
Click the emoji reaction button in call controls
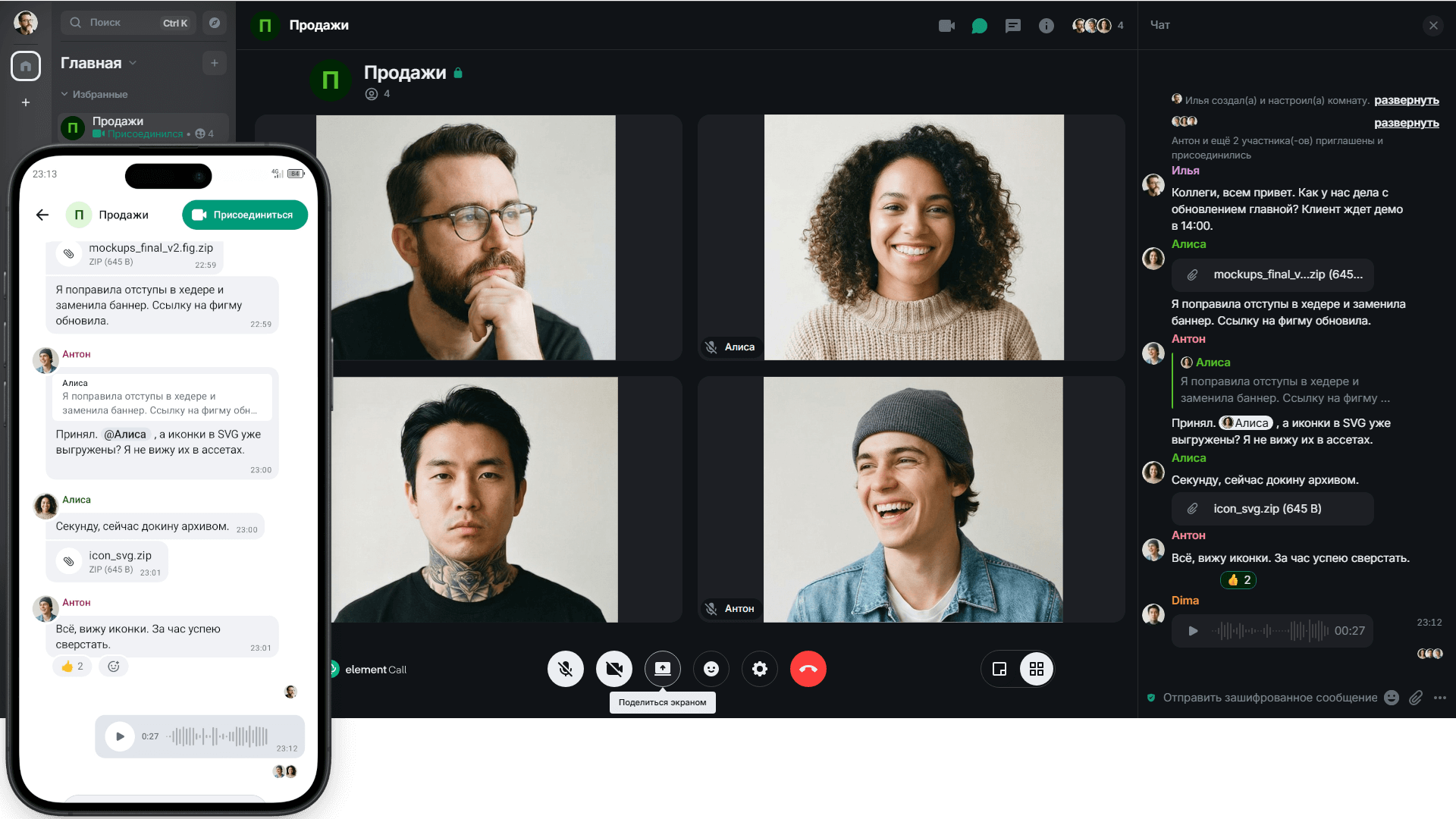pos(711,669)
